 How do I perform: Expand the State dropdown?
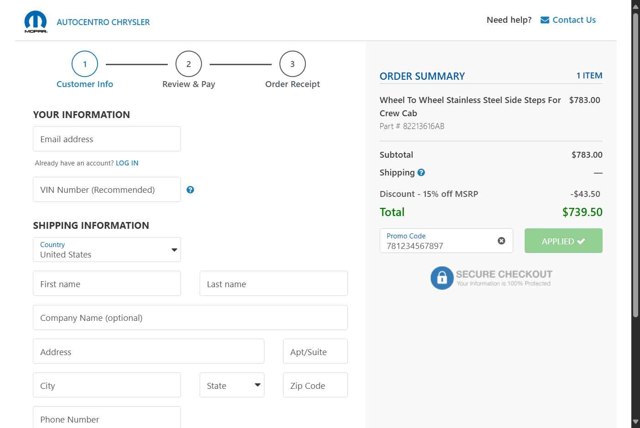(232, 385)
